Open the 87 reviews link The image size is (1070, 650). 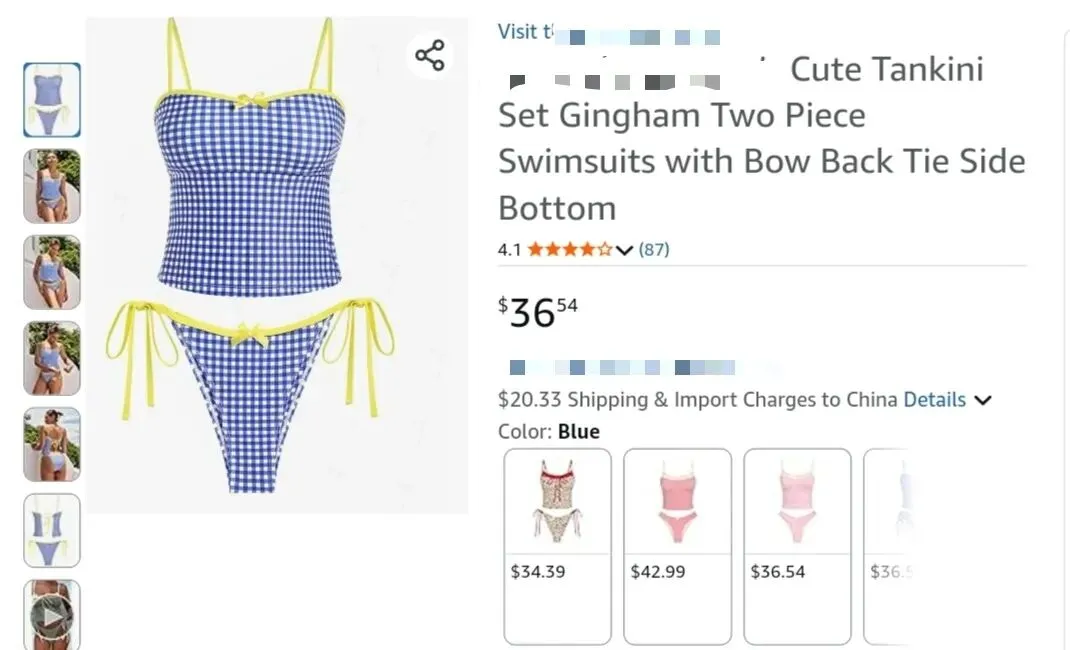(x=654, y=250)
